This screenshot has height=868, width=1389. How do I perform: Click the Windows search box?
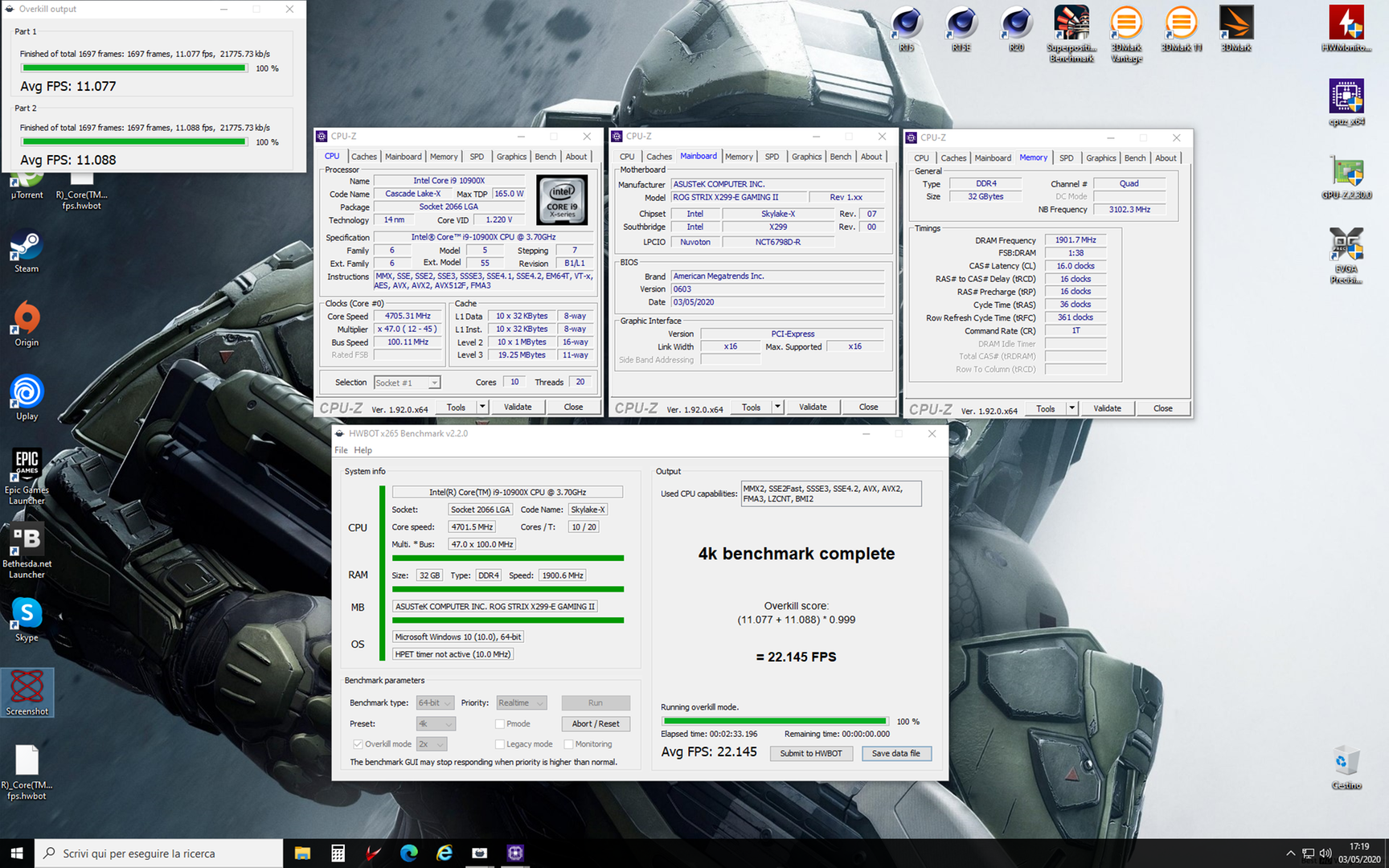click(x=159, y=854)
